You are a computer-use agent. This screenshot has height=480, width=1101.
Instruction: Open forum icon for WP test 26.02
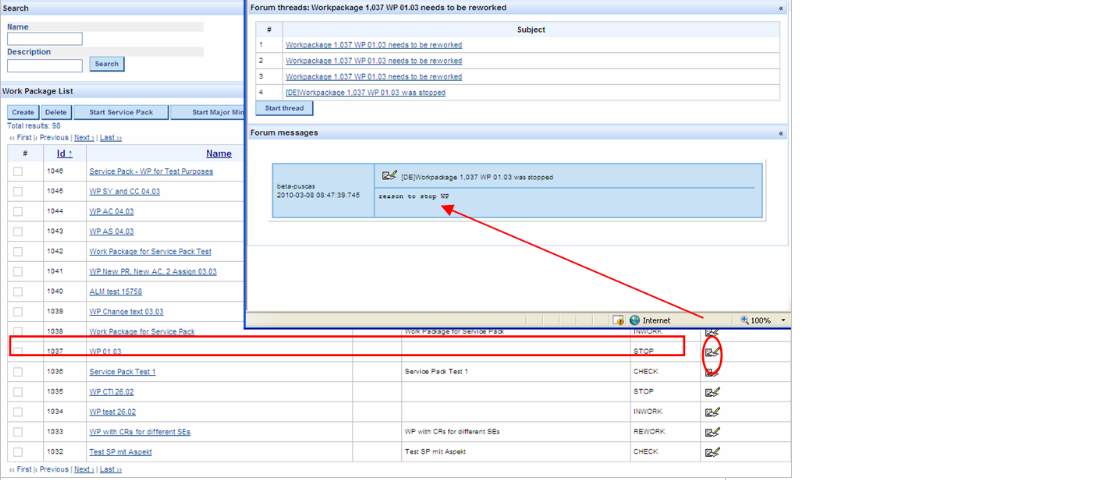coord(712,412)
